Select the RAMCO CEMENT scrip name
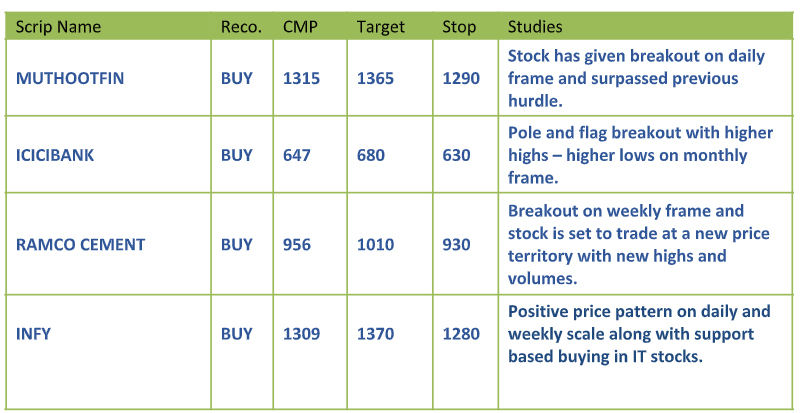This screenshot has height=413, width=801. click(x=80, y=244)
